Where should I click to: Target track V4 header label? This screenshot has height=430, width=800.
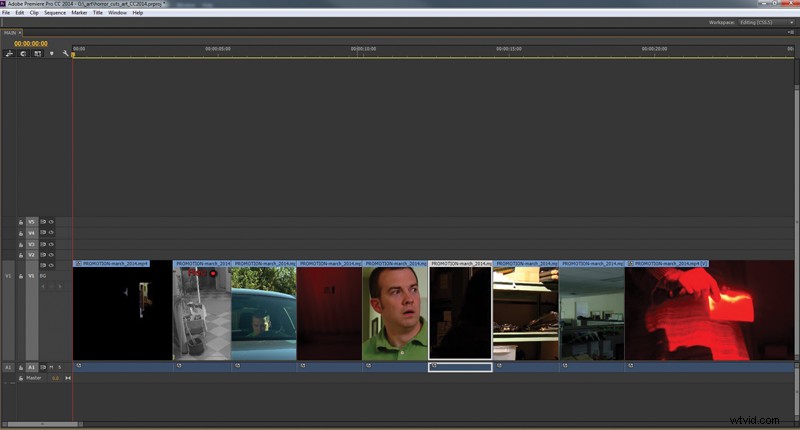32,233
